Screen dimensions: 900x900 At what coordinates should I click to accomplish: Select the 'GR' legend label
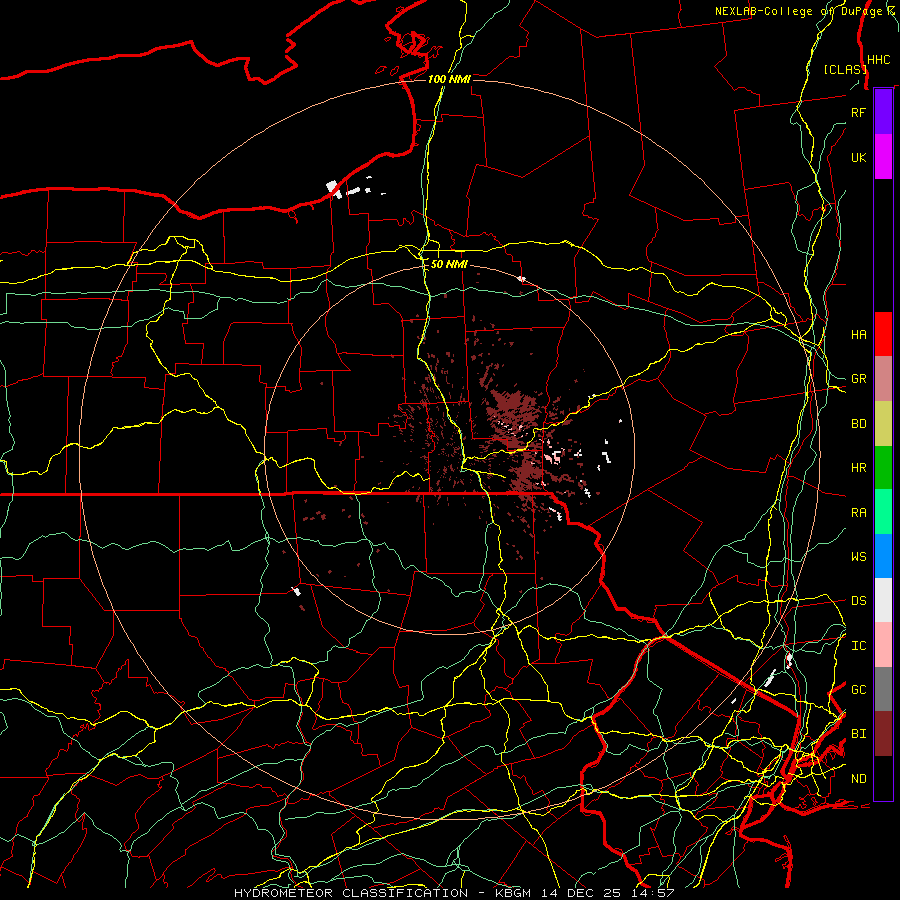[858, 379]
